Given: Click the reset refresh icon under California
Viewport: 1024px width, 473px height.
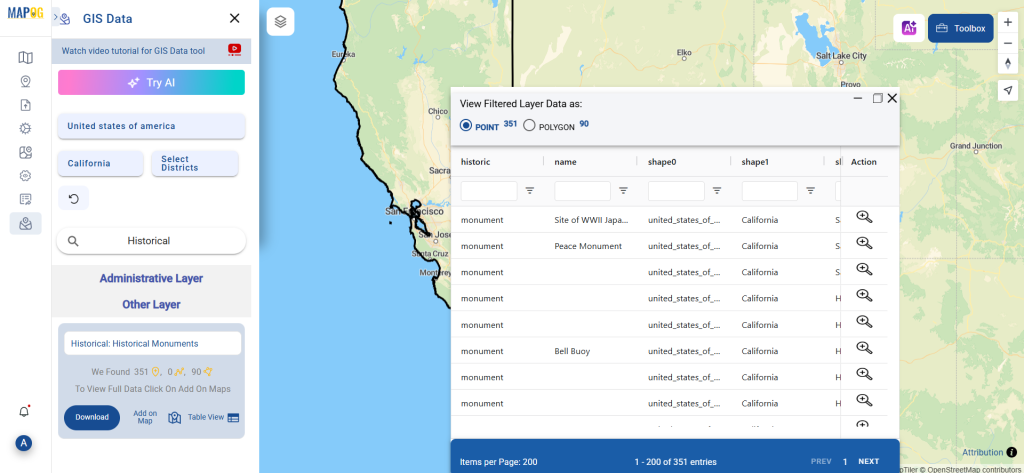Looking at the screenshot, I should (x=73, y=198).
